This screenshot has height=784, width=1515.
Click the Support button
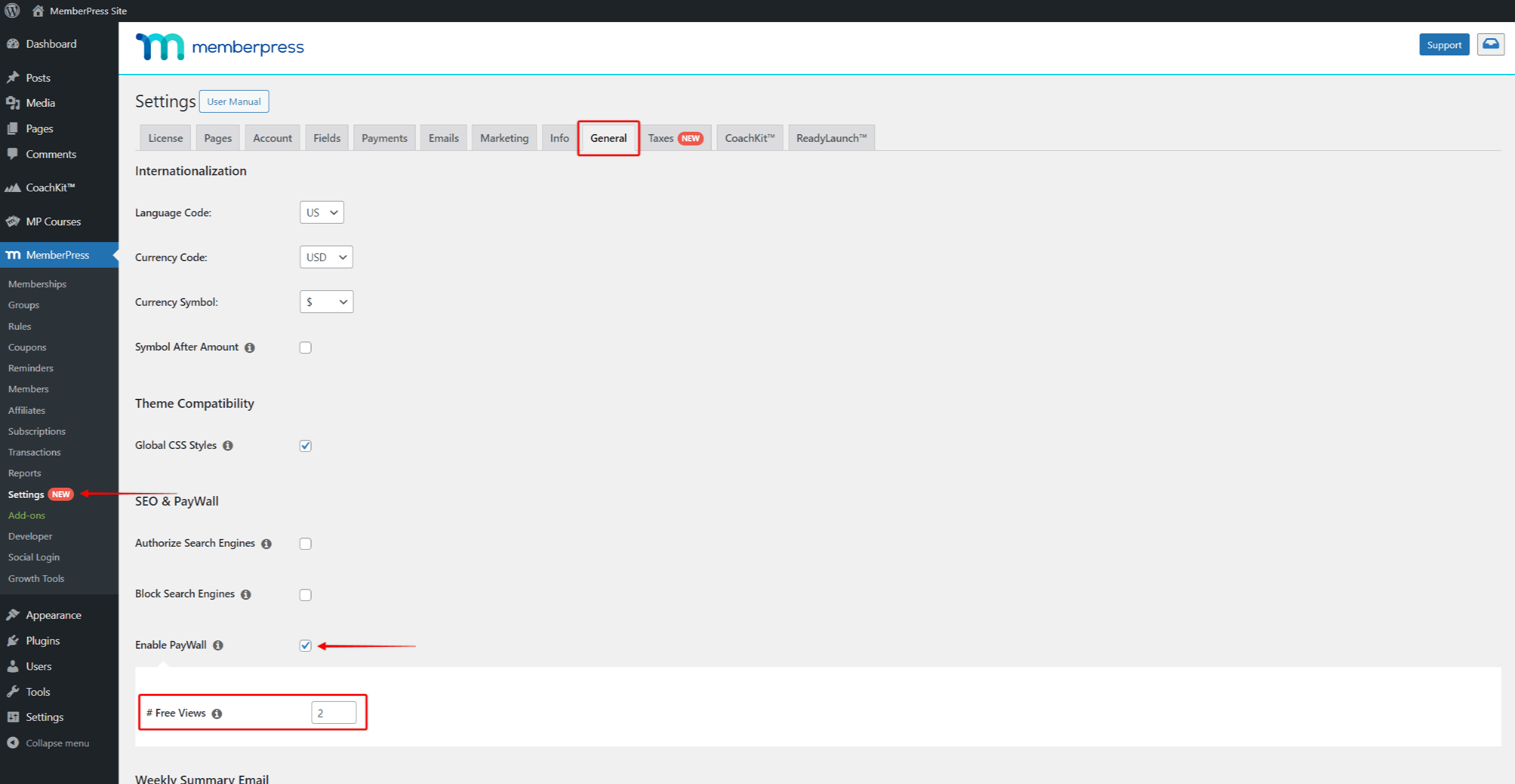coord(1444,45)
